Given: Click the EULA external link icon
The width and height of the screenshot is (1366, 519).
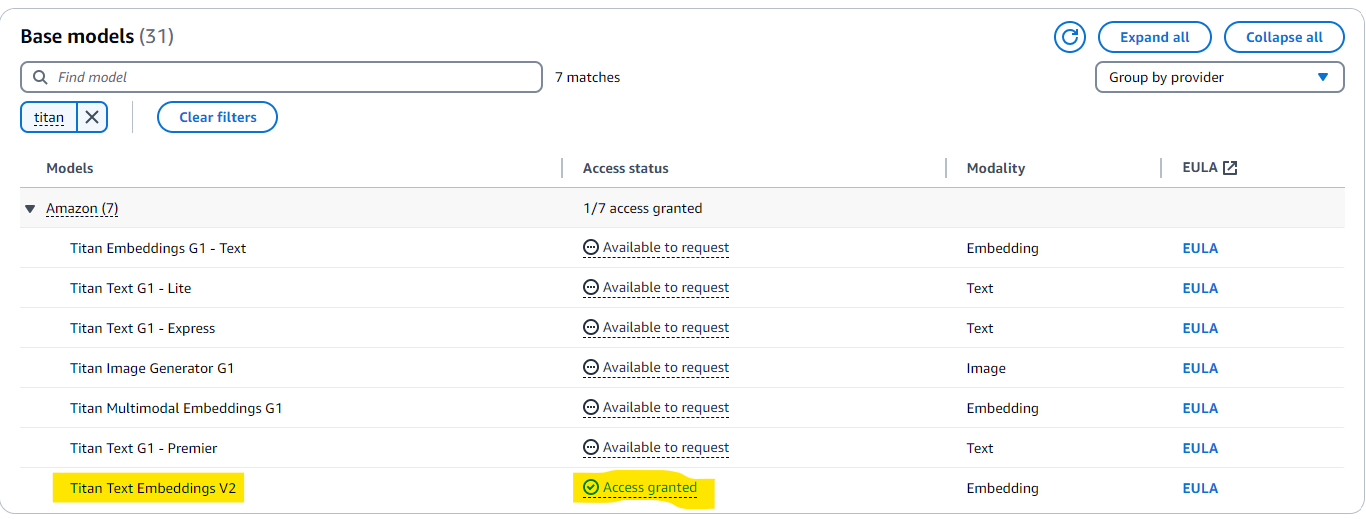Looking at the screenshot, I should point(1230,168).
